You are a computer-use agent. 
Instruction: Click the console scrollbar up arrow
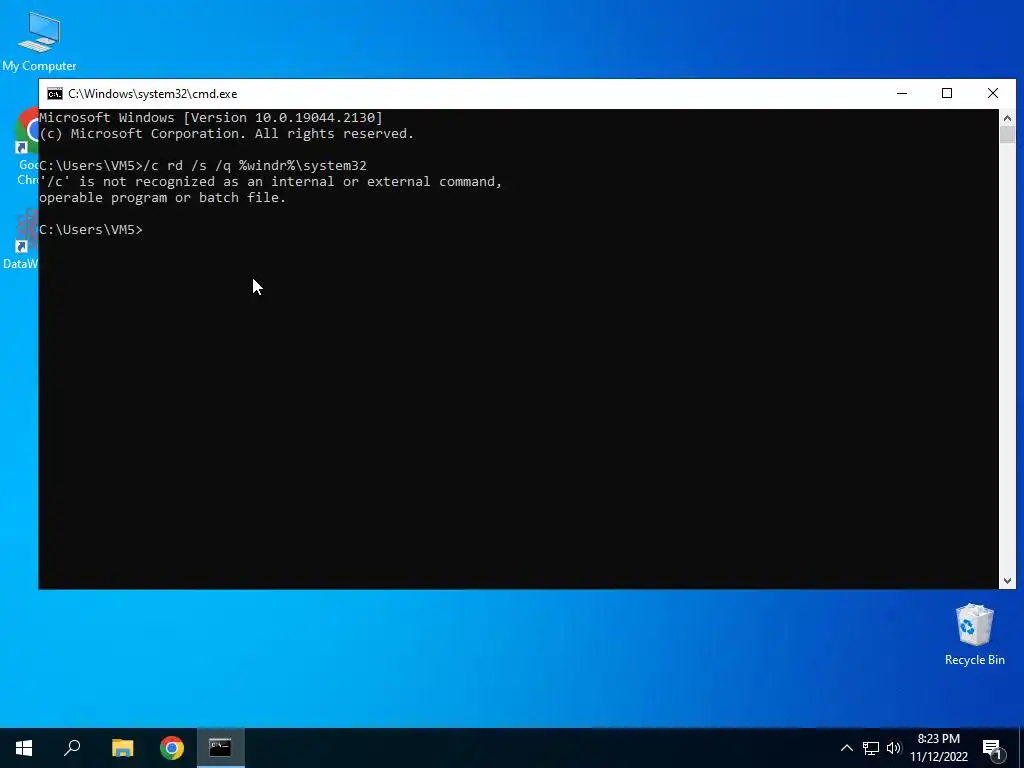click(1007, 118)
